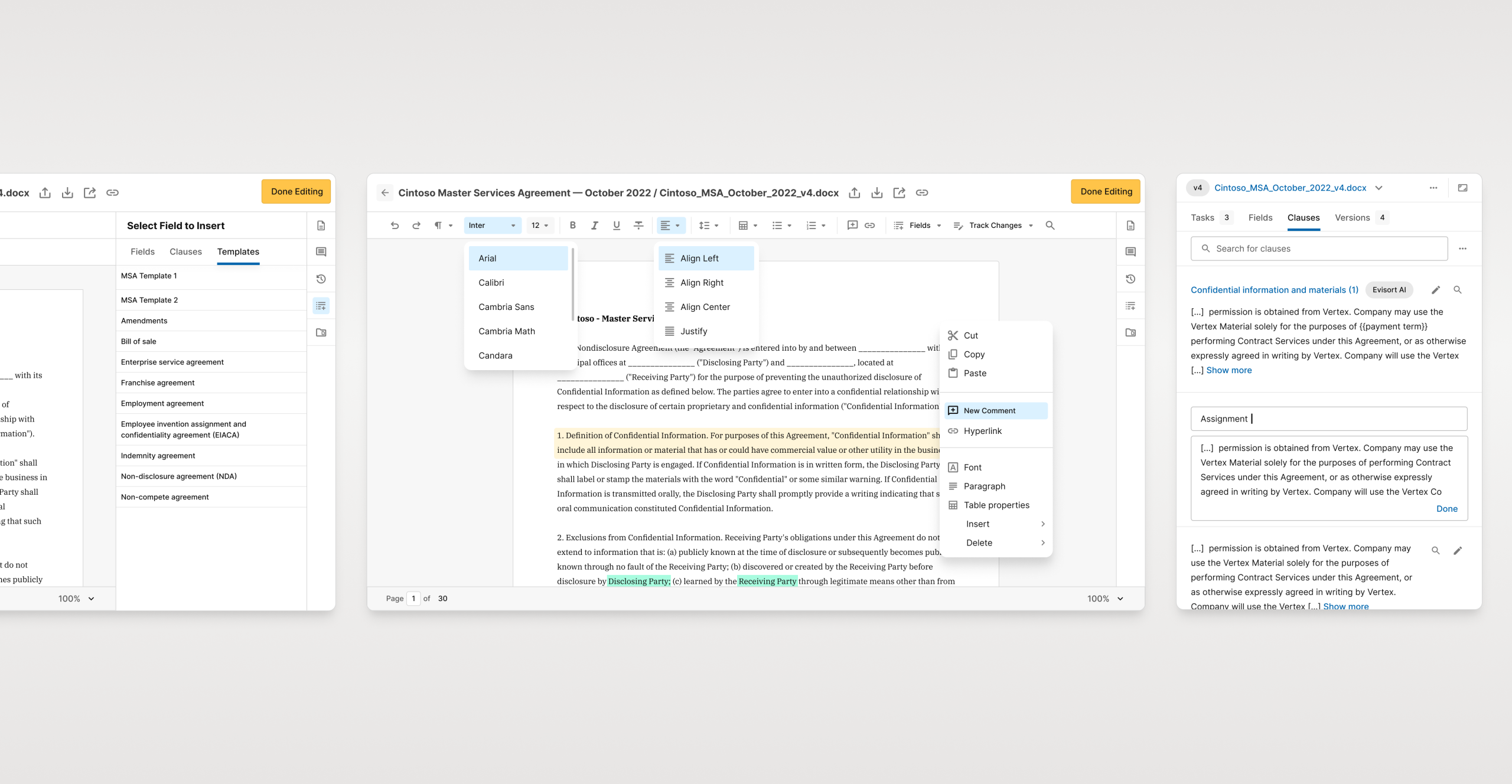Screen dimensions: 1512x784
Task: Share the document via the share icon
Action: tap(899, 192)
